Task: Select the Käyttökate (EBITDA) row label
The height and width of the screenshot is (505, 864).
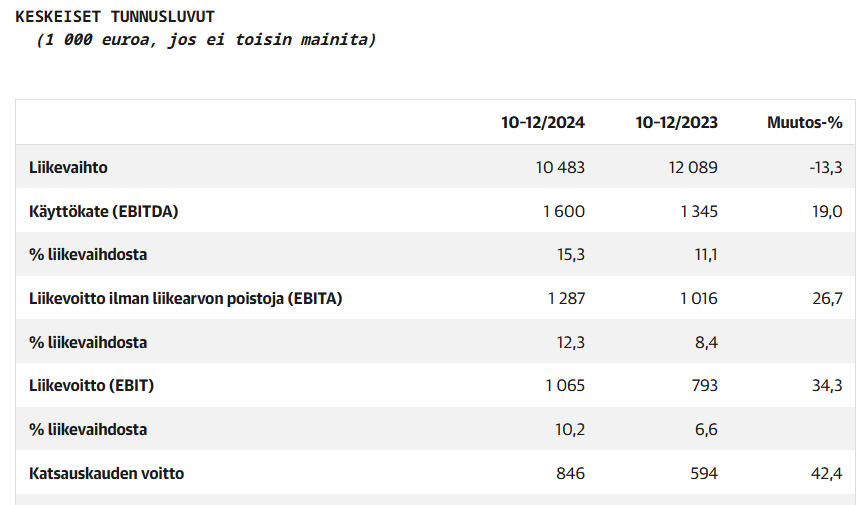Action: pos(104,211)
